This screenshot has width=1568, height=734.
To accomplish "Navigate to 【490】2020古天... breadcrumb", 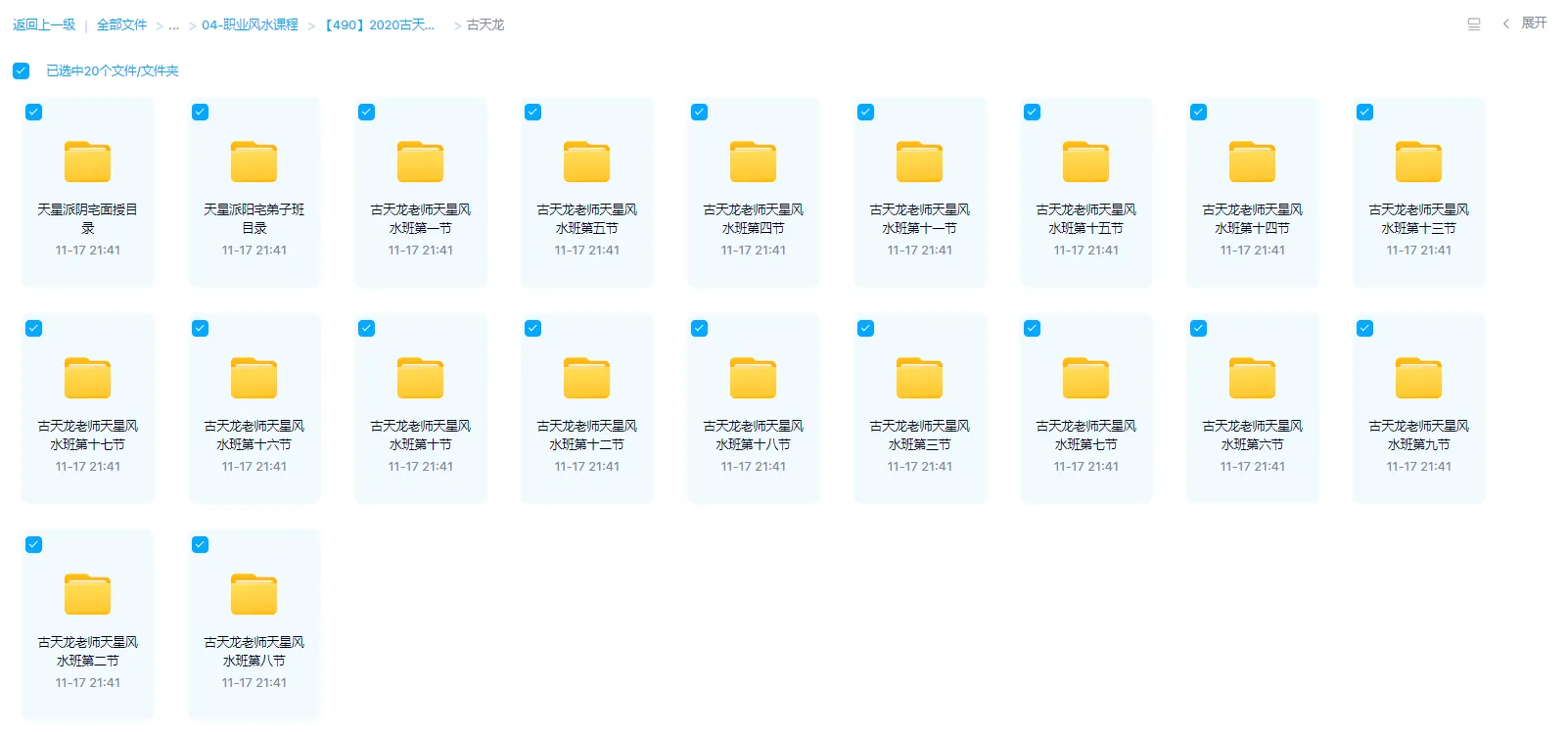I will coord(379,24).
